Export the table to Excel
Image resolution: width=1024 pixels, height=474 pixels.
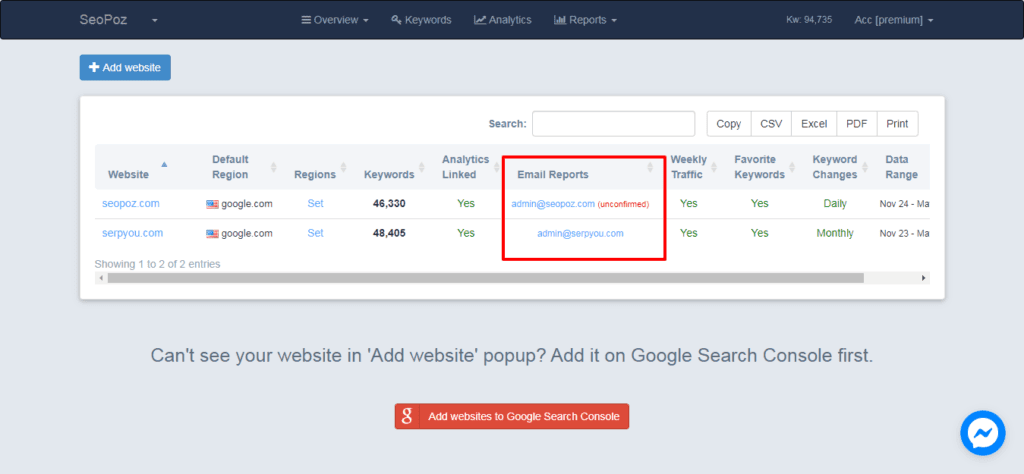[814, 123]
